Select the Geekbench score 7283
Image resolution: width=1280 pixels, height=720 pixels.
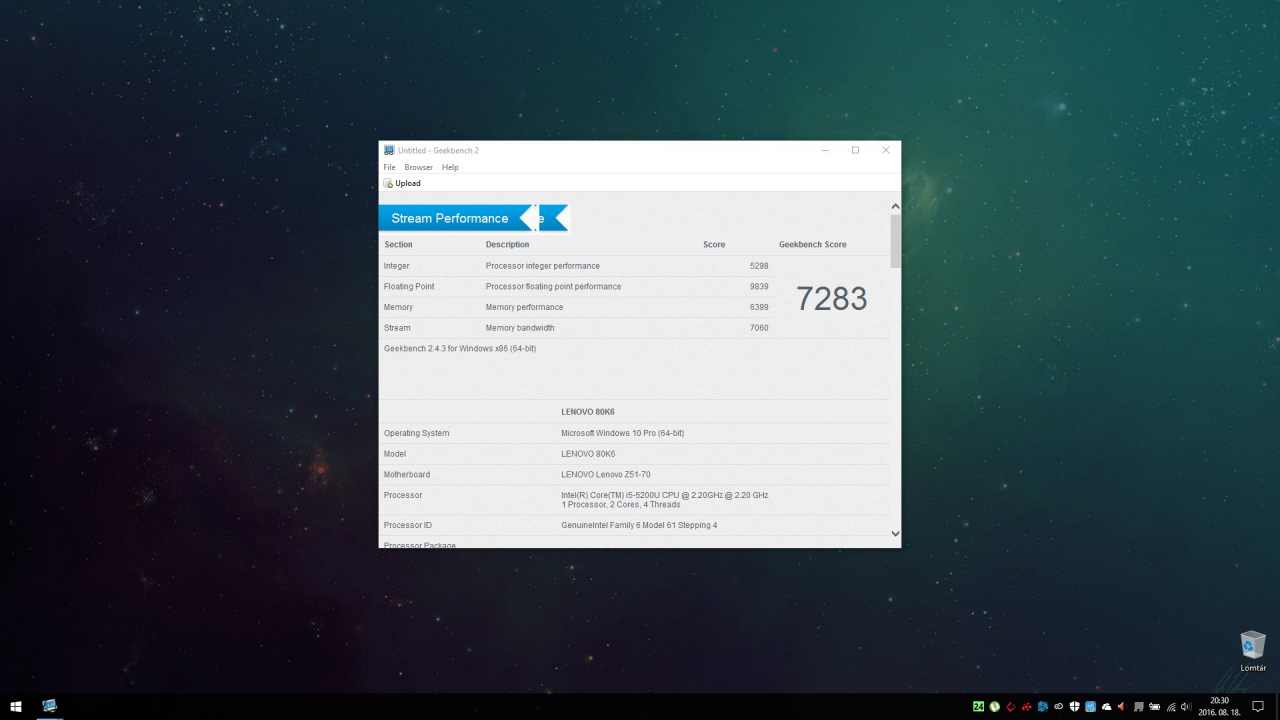click(x=831, y=298)
